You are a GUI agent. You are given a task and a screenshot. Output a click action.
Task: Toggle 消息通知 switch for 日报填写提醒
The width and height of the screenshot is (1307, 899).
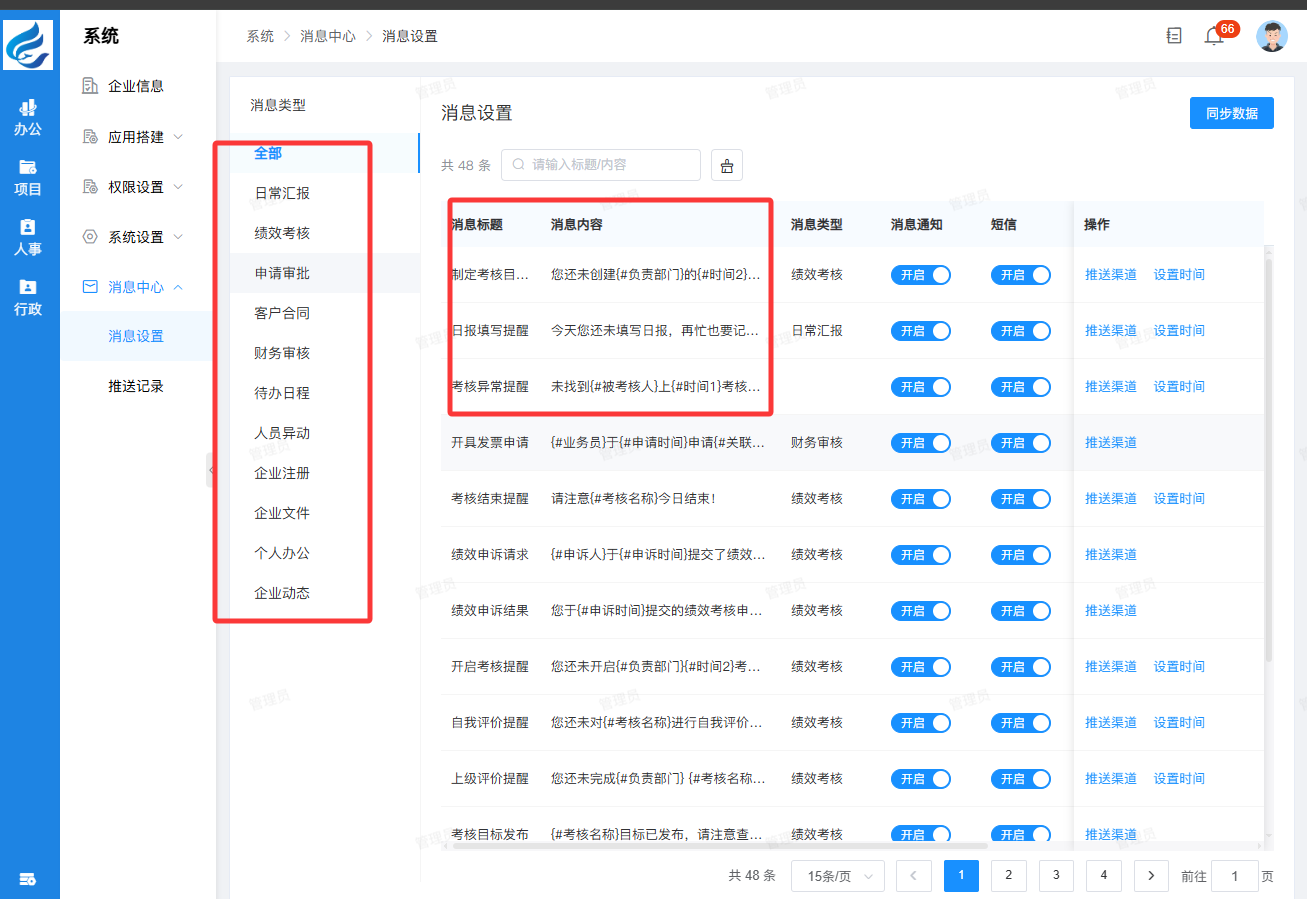click(920, 331)
